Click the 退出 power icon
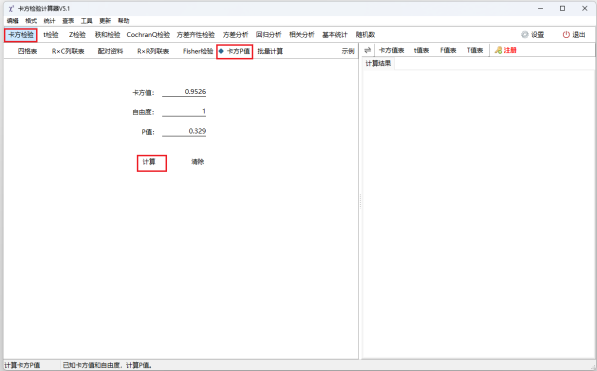This screenshot has height=371, width=597. [x=566, y=35]
